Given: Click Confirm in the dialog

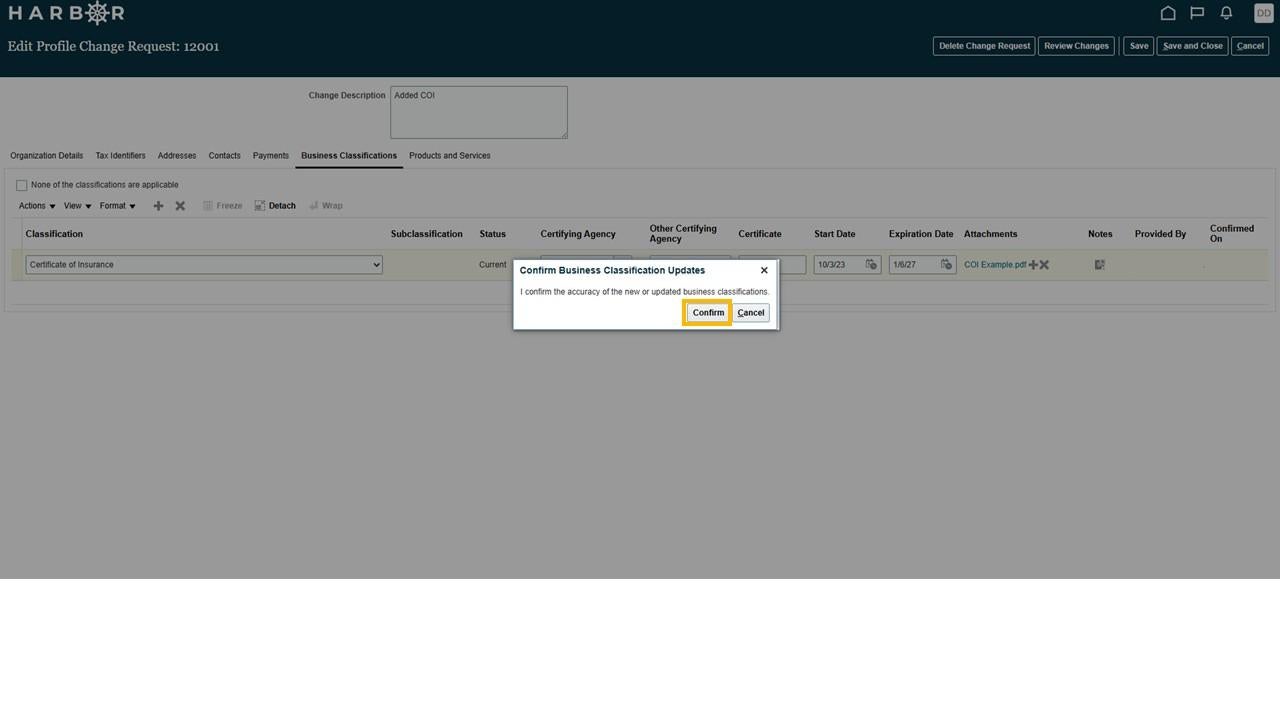Looking at the screenshot, I should tap(708, 313).
